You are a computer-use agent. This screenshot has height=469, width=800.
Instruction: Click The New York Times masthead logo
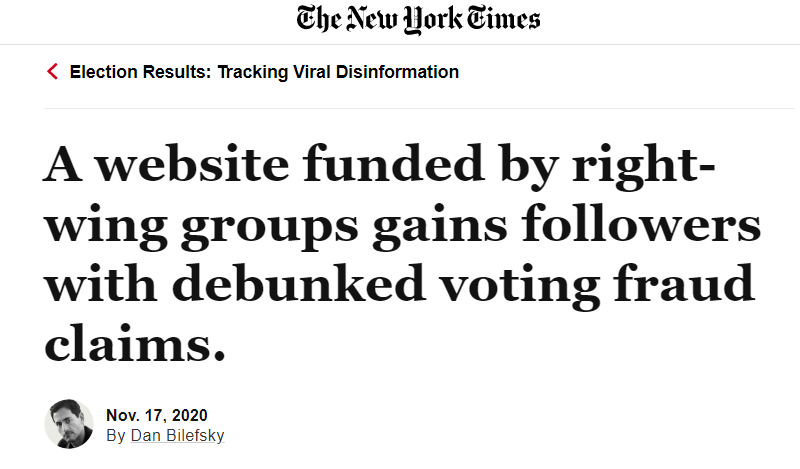pyautogui.click(x=418, y=20)
